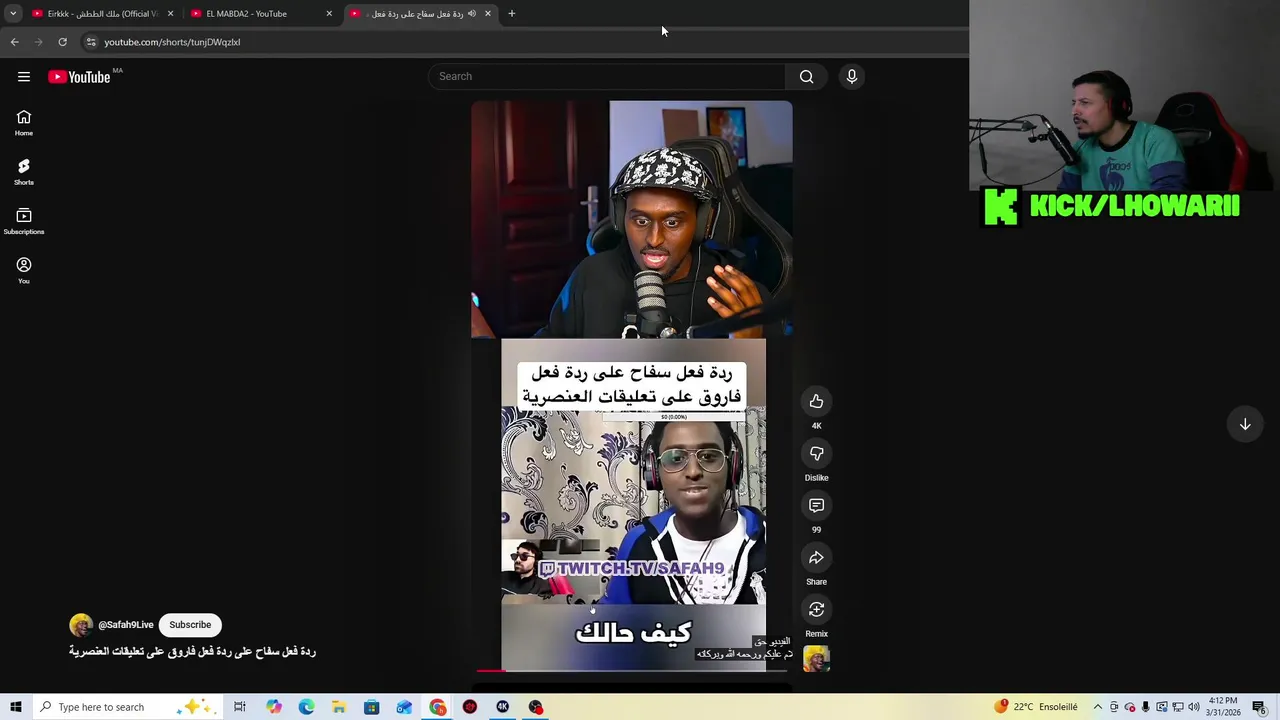This screenshot has width=1280, height=720.
Task: Open the @Safah9Live channel avatar
Action: tap(81, 625)
